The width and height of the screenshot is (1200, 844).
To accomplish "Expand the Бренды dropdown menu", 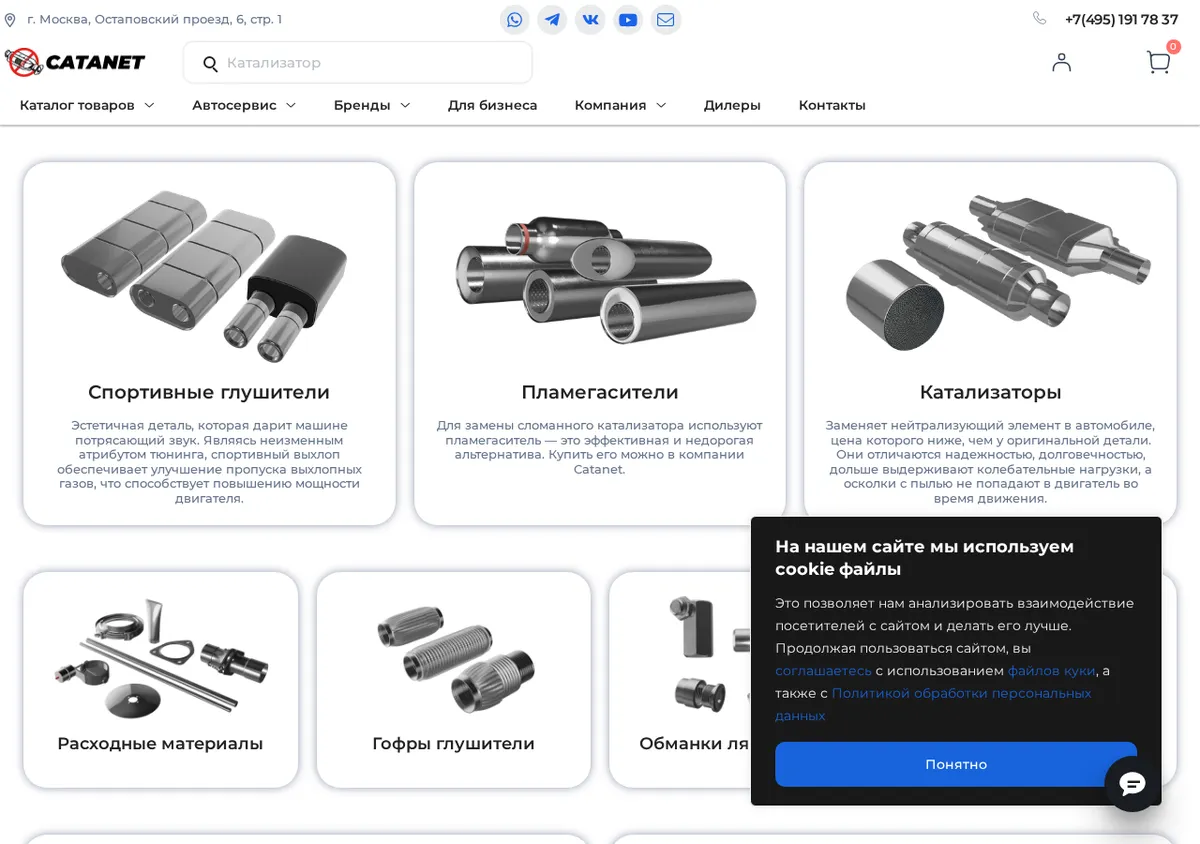I will [x=372, y=105].
